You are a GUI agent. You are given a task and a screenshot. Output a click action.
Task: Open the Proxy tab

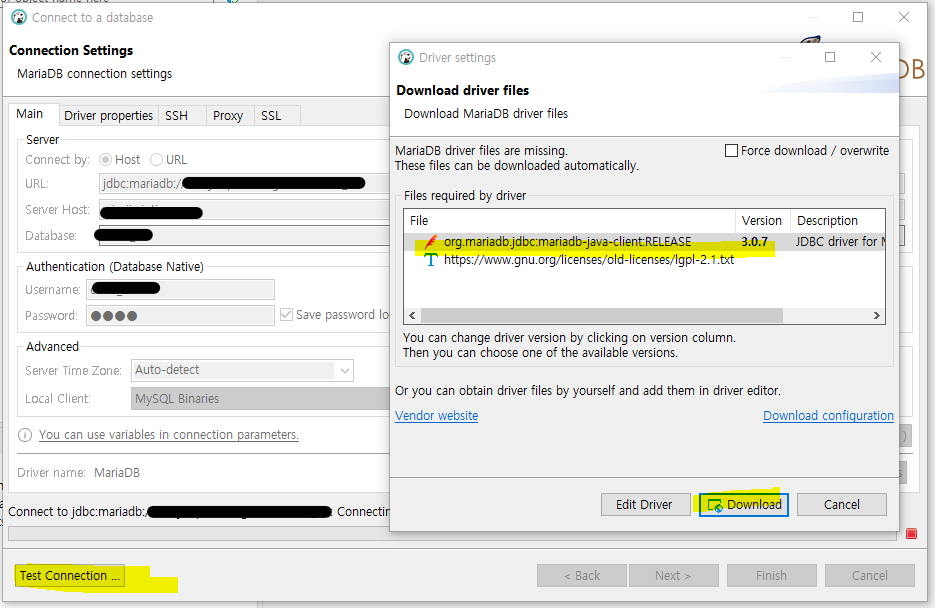pos(228,116)
